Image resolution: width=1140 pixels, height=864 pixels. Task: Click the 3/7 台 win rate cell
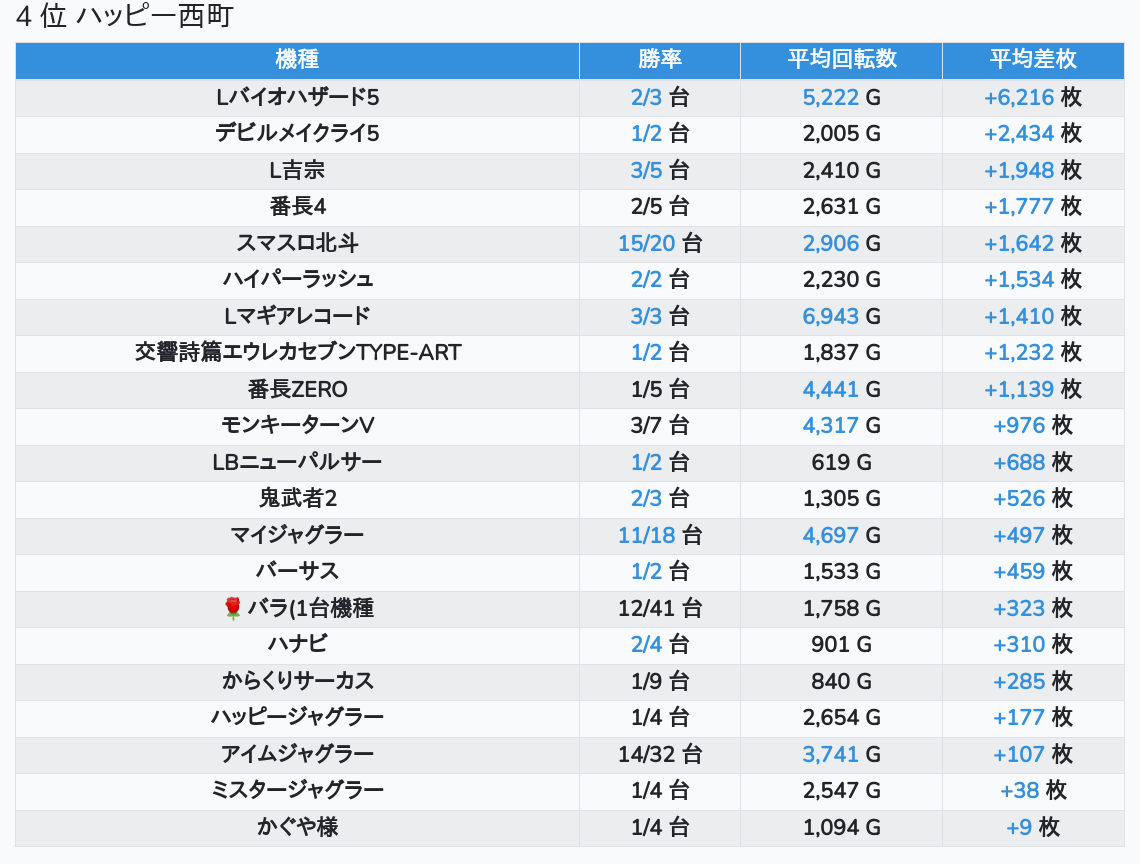click(659, 425)
